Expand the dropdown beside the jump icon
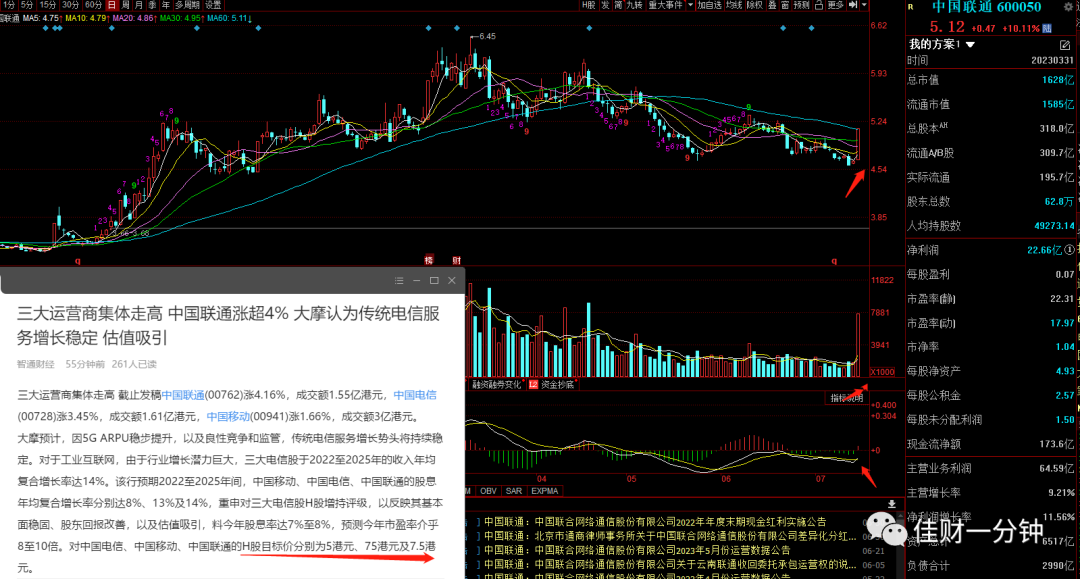Screen dimensions: 1080x579 (x=864, y=5)
